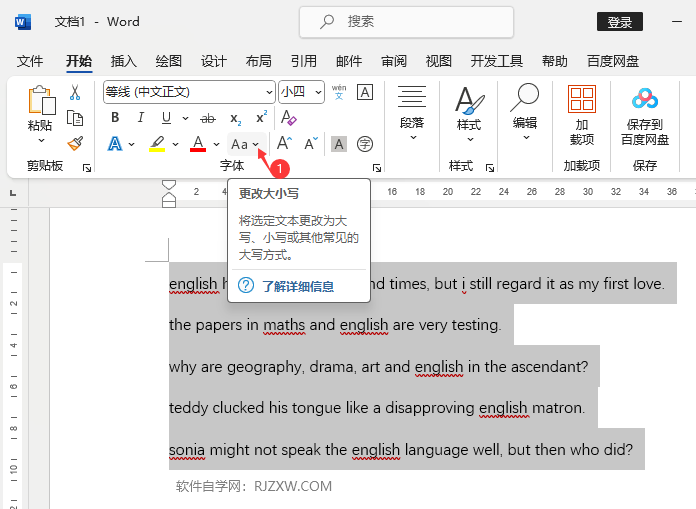Apply subscript x₂ formatting
The width and height of the screenshot is (696, 509).
(x=236, y=118)
